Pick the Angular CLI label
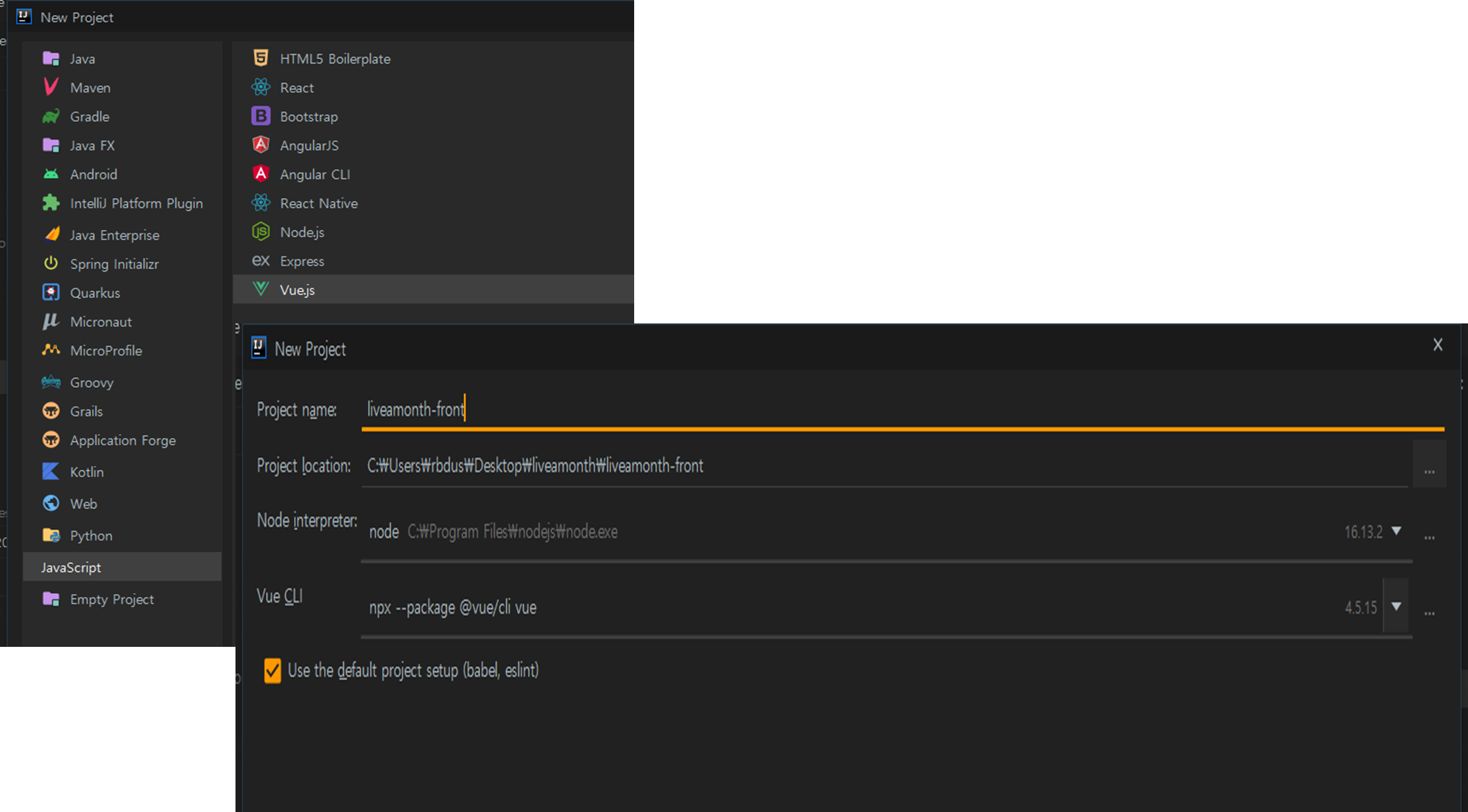This screenshot has width=1468, height=812. click(x=315, y=174)
